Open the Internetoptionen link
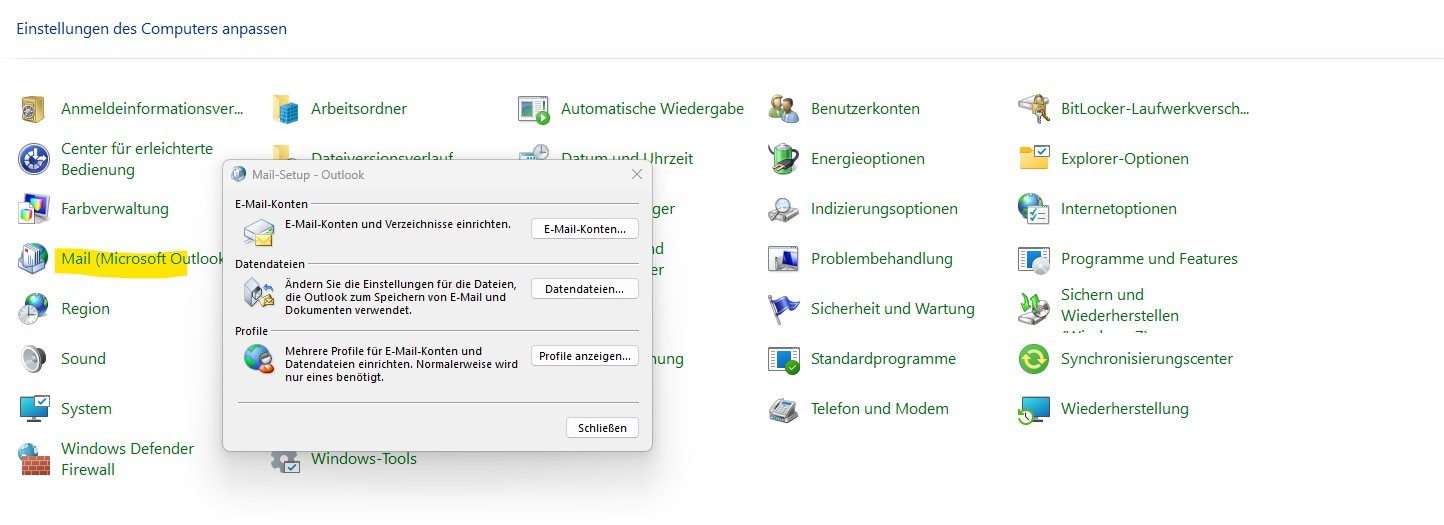The width and height of the screenshot is (1444, 525). click(1118, 209)
